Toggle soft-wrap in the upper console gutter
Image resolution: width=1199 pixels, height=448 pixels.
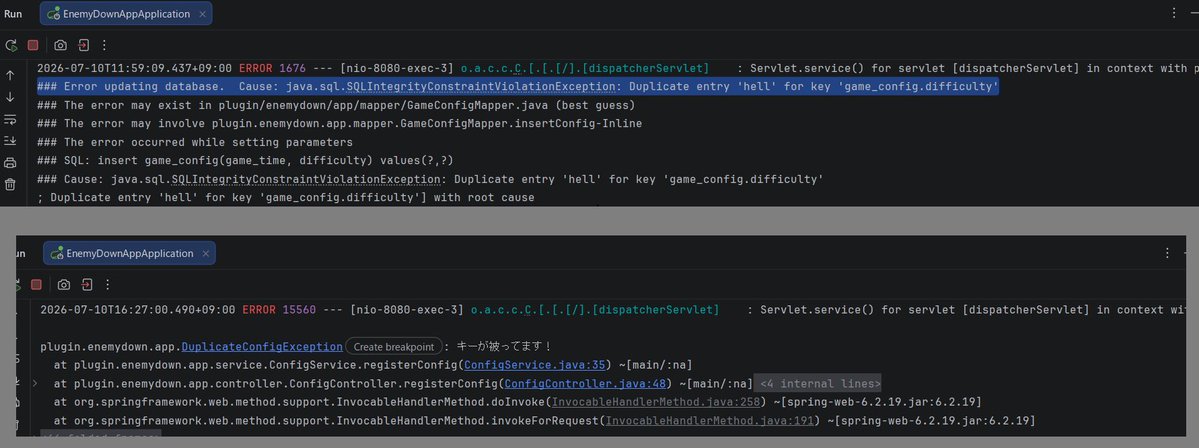pos(10,119)
